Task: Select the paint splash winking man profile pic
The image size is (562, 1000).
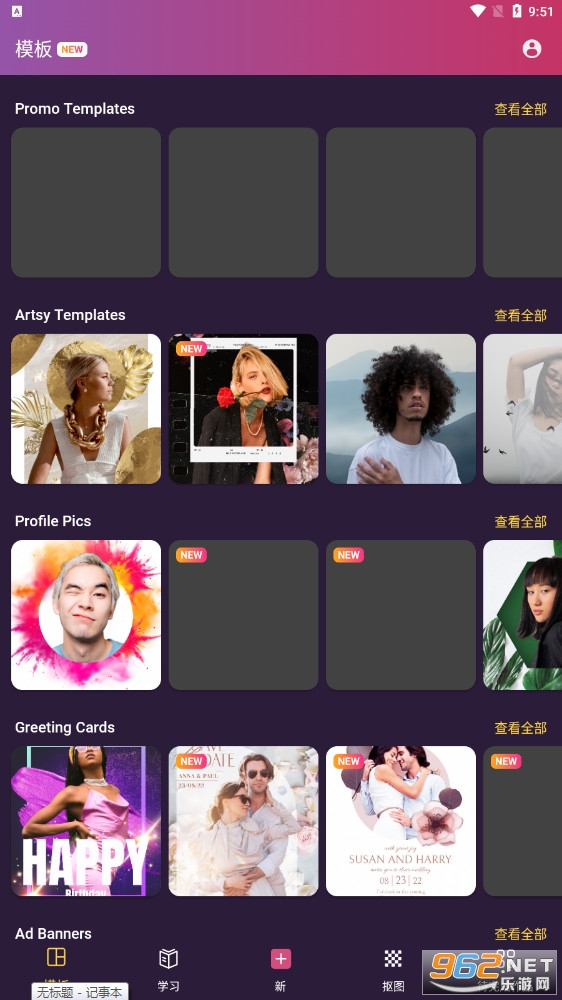Action: [86, 615]
